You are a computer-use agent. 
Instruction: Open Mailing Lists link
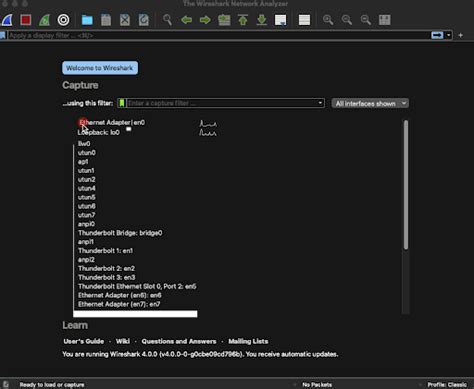(248, 341)
